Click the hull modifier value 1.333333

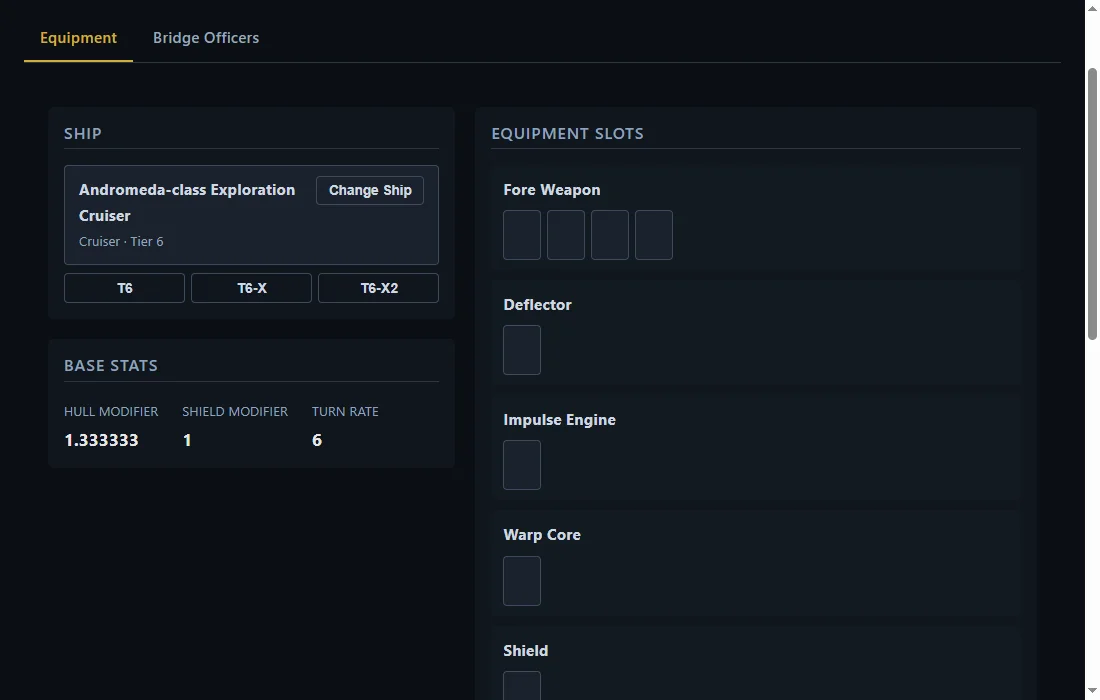(x=101, y=440)
